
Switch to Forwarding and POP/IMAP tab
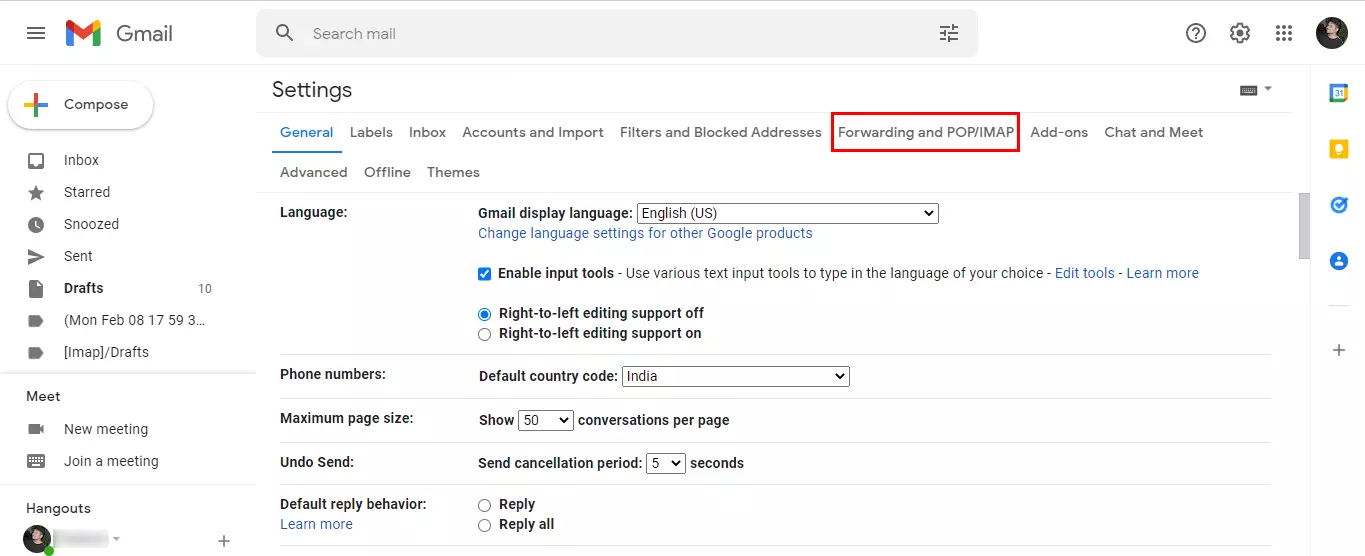pyautogui.click(x=925, y=132)
